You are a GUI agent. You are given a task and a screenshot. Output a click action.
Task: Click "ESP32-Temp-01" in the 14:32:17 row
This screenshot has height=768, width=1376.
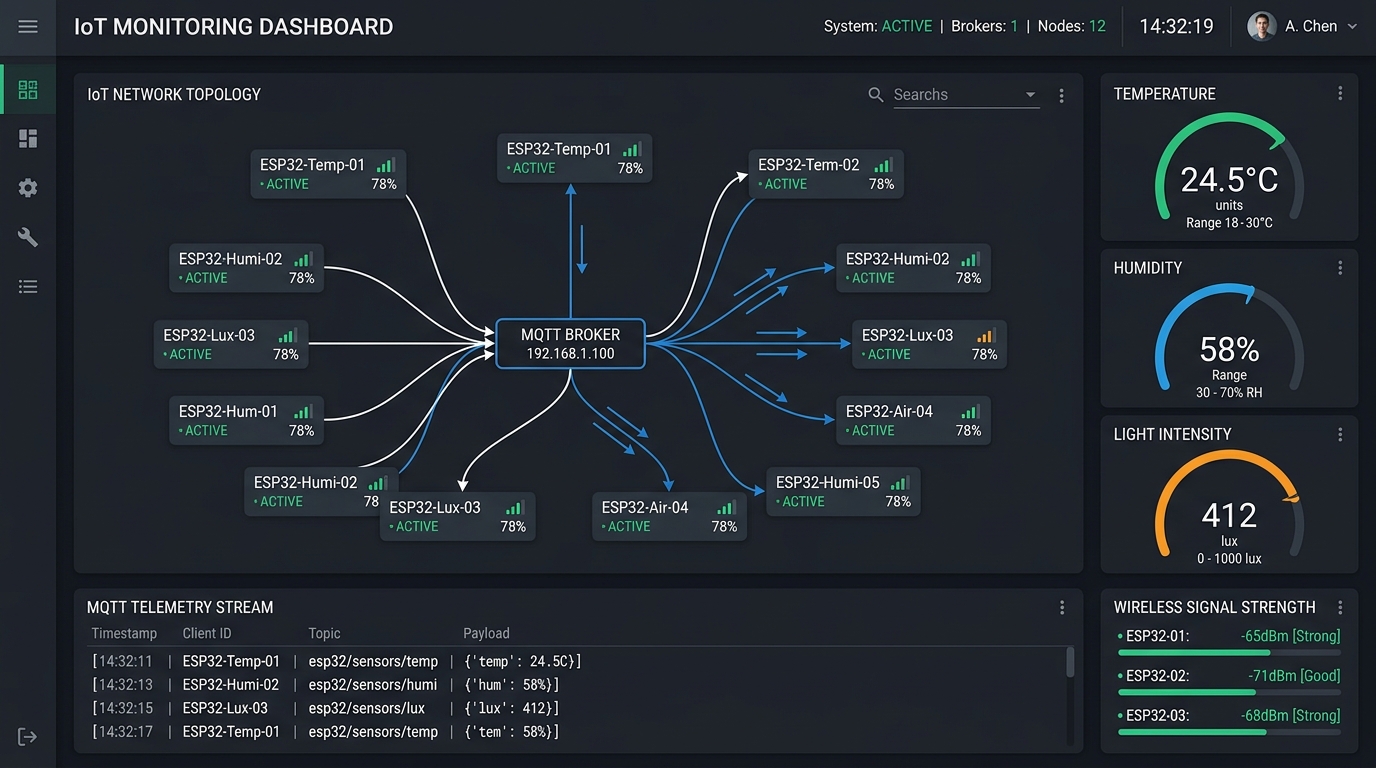pos(231,732)
